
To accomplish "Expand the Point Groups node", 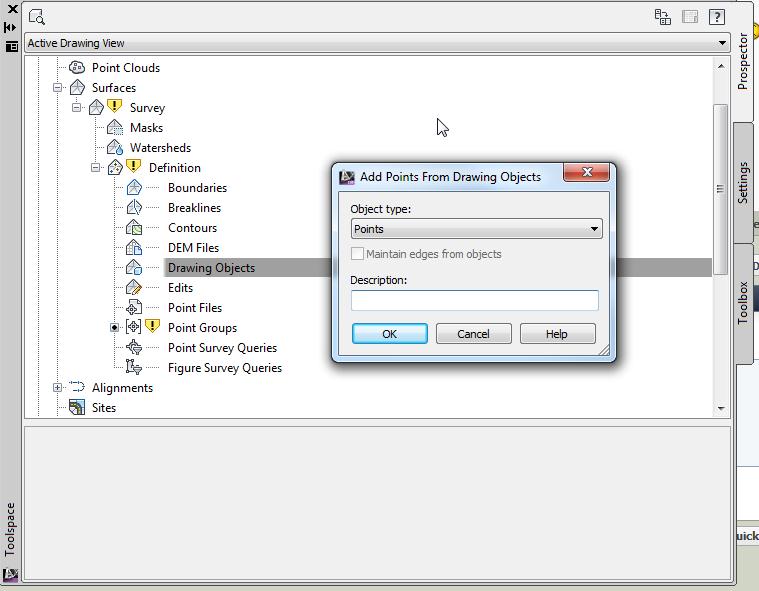I will point(114,328).
